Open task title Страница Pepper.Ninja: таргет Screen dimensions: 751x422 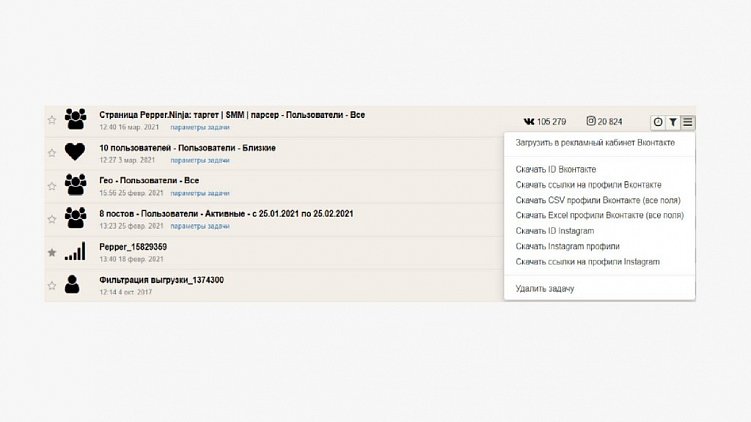[x=232, y=115]
